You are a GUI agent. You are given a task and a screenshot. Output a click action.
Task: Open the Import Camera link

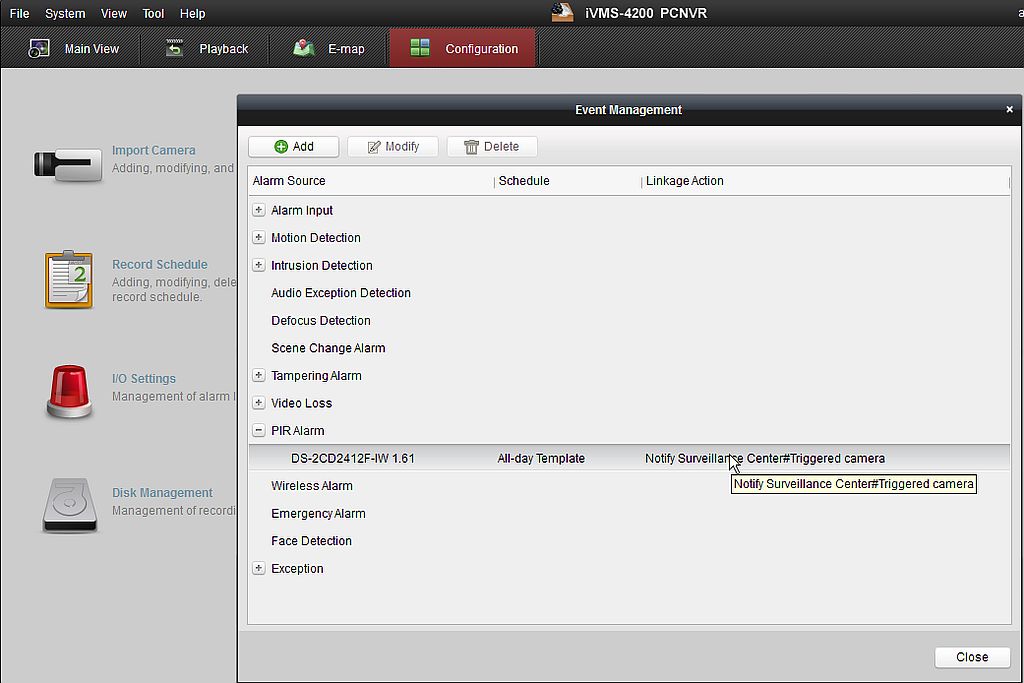[x=153, y=150]
